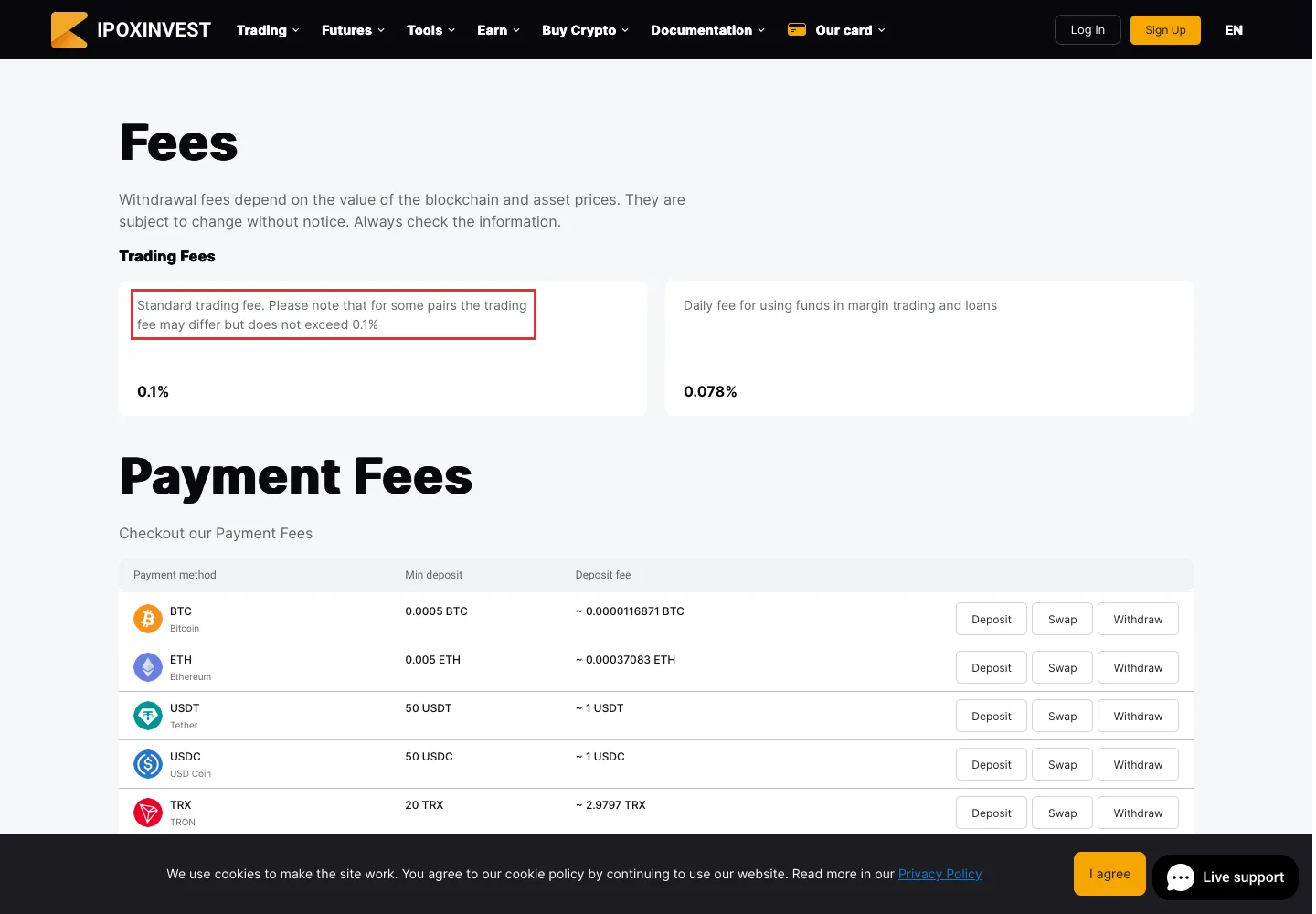The image size is (1316, 914).
Task: Click the 0.005 ETH minimum deposit value
Action: (432, 660)
